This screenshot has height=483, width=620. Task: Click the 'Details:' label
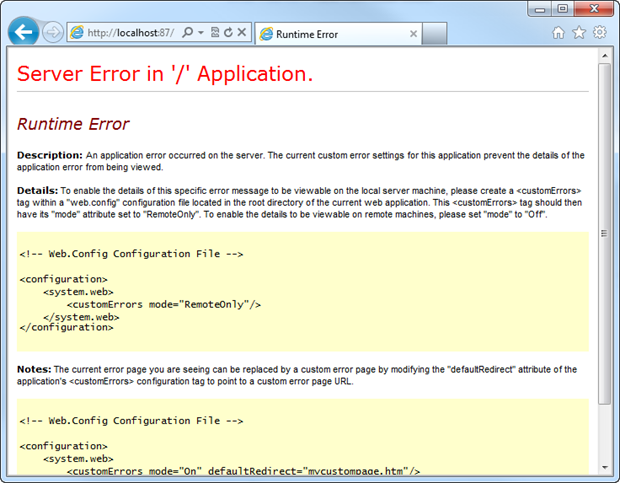38,191
